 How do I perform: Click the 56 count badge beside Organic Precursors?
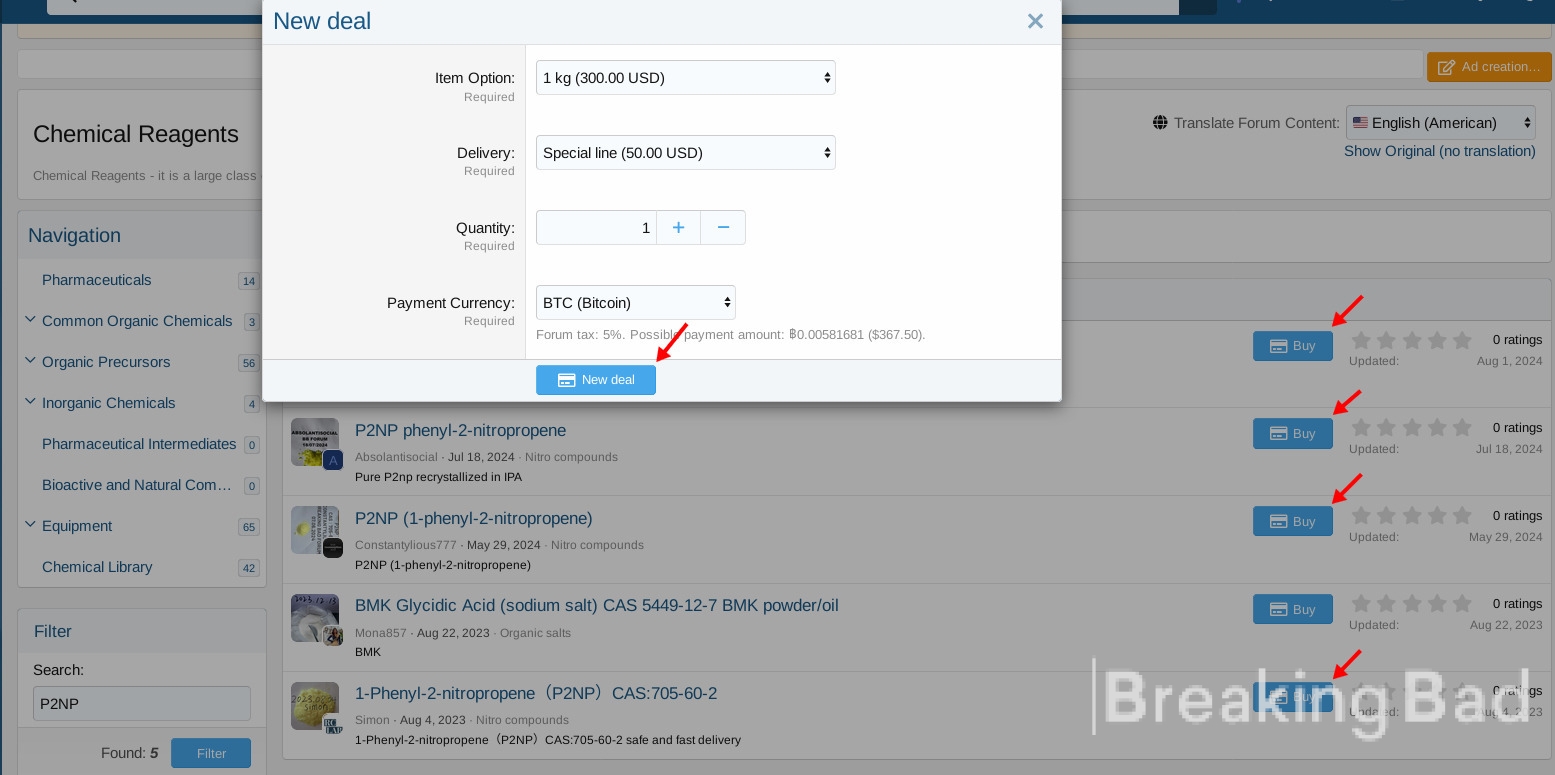249,363
